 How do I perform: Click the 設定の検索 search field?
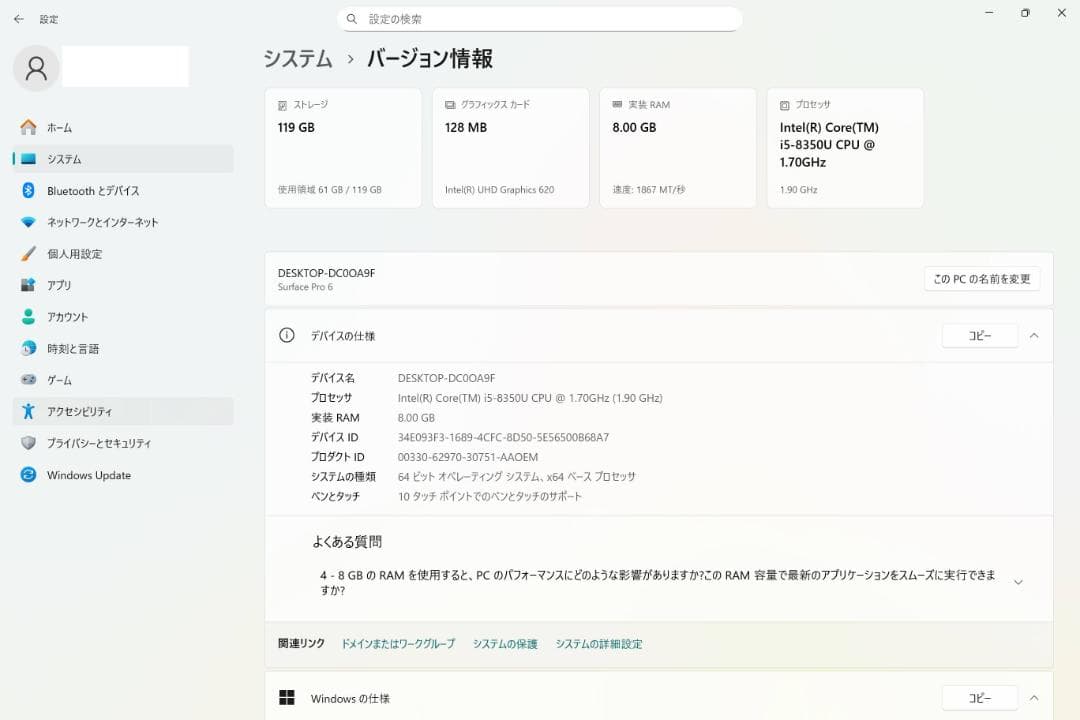(x=541, y=18)
